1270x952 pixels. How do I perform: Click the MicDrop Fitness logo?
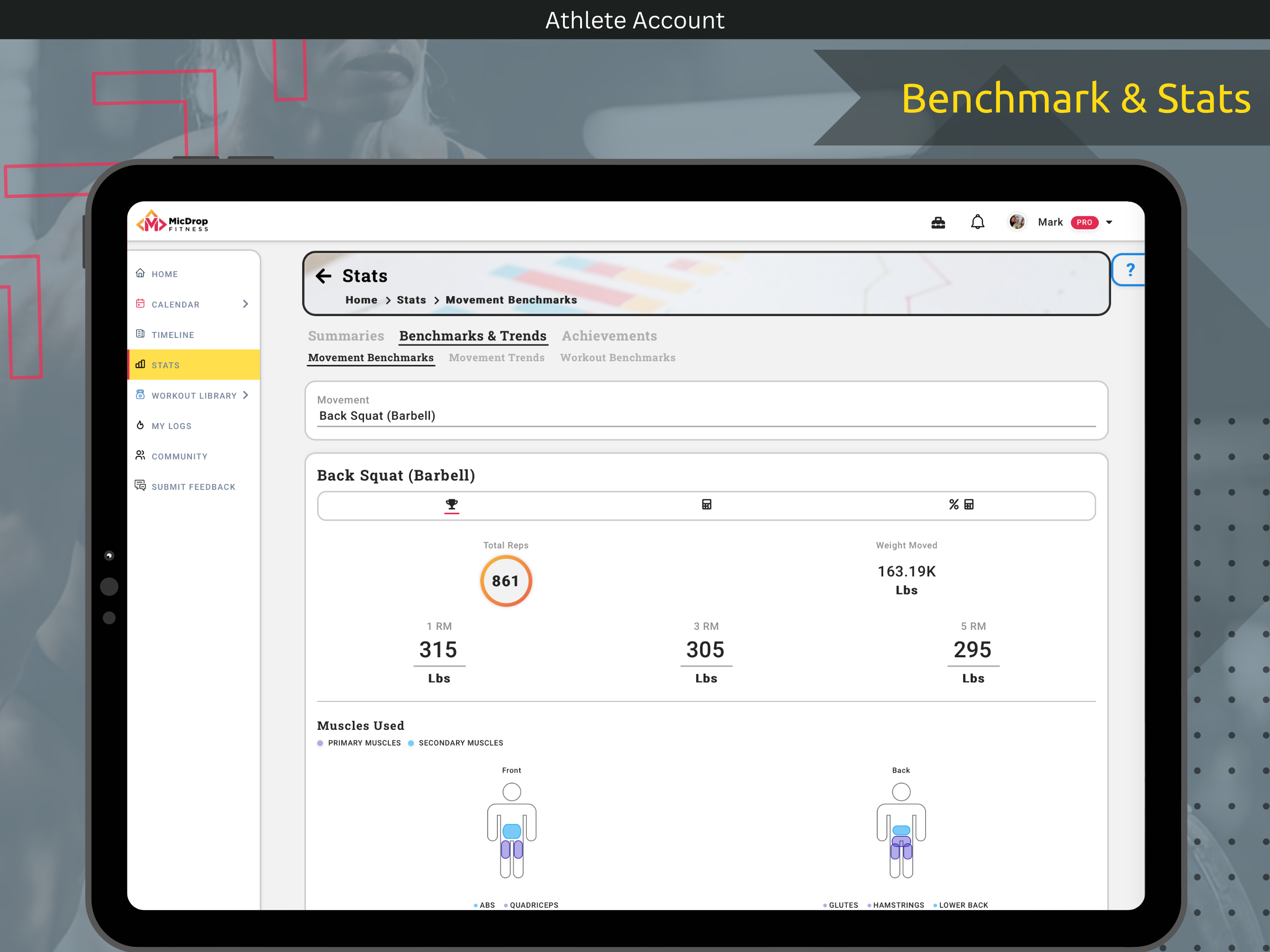[172, 222]
